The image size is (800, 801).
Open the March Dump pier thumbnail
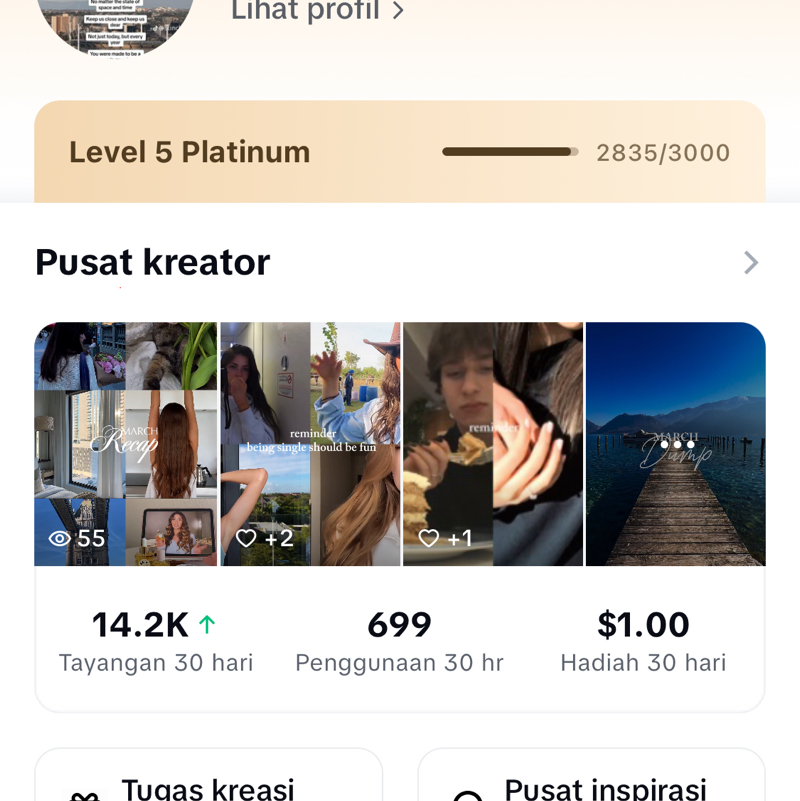tap(676, 480)
